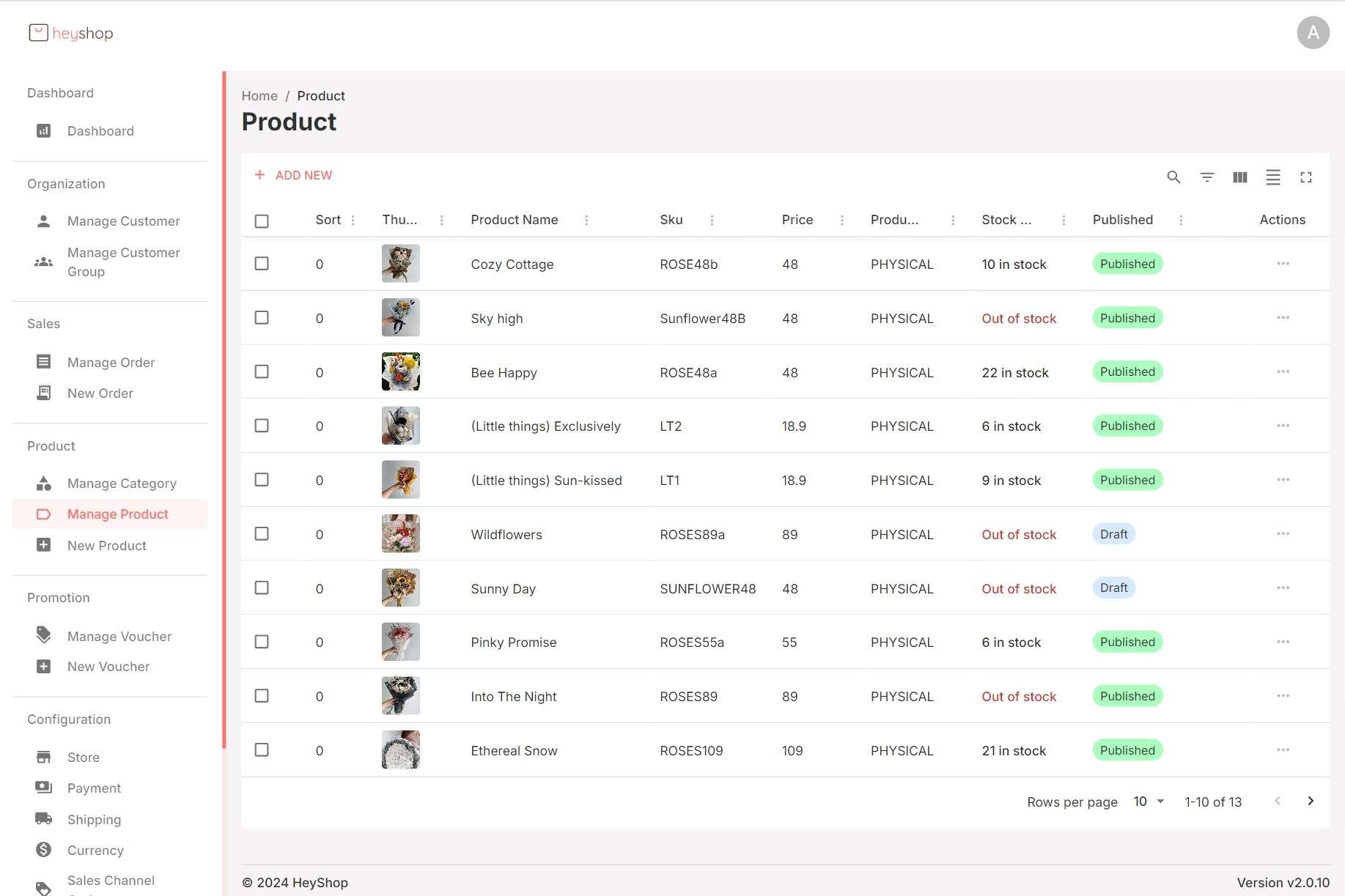Check the Sky high row checkbox
The width and height of the screenshot is (1345, 896).
click(x=262, y=318)
